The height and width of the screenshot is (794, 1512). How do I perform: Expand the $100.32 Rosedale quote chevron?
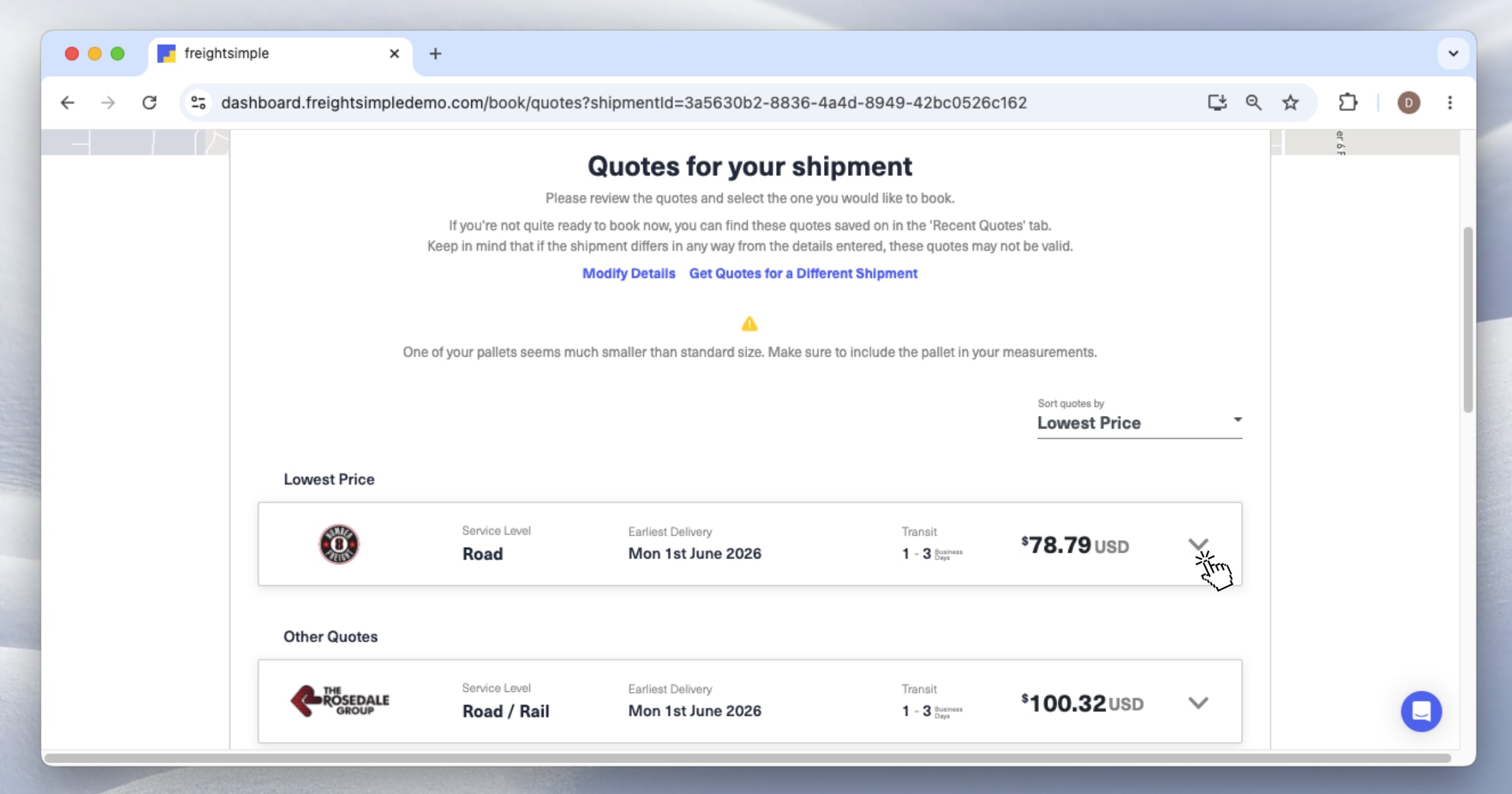point(1198,702)
